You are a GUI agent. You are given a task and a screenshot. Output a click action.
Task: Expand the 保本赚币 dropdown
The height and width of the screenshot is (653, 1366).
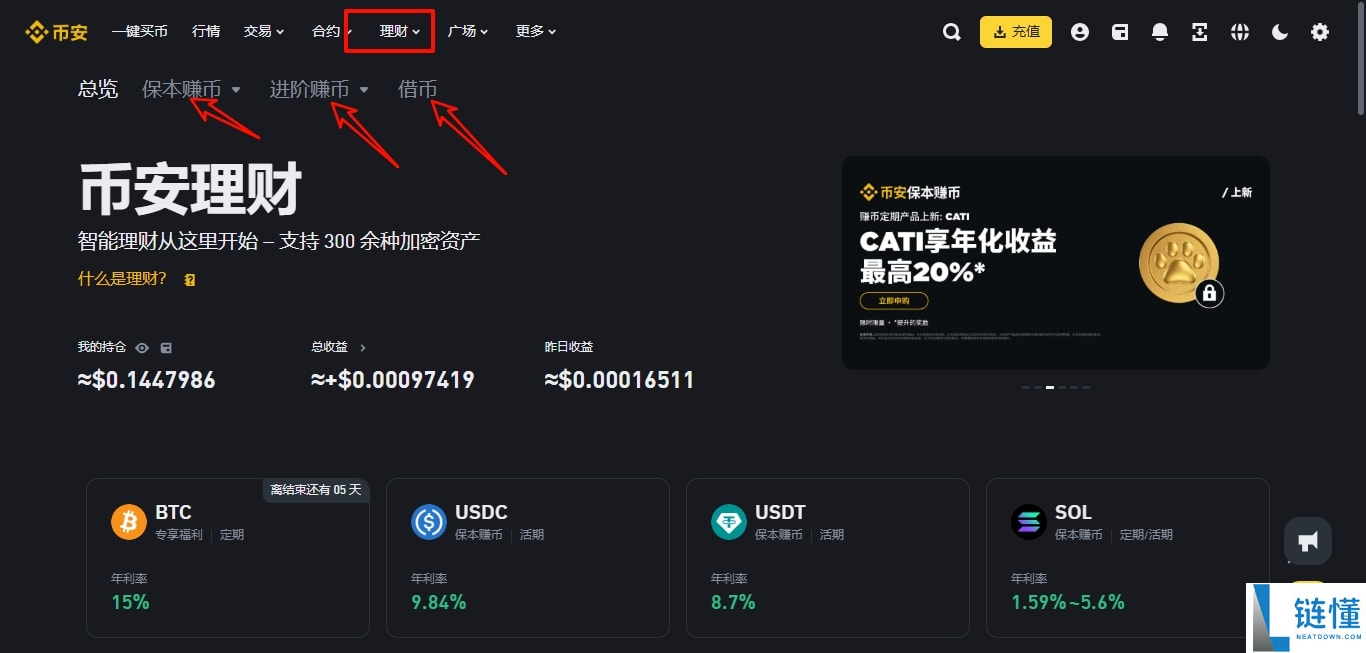point(191,89)
